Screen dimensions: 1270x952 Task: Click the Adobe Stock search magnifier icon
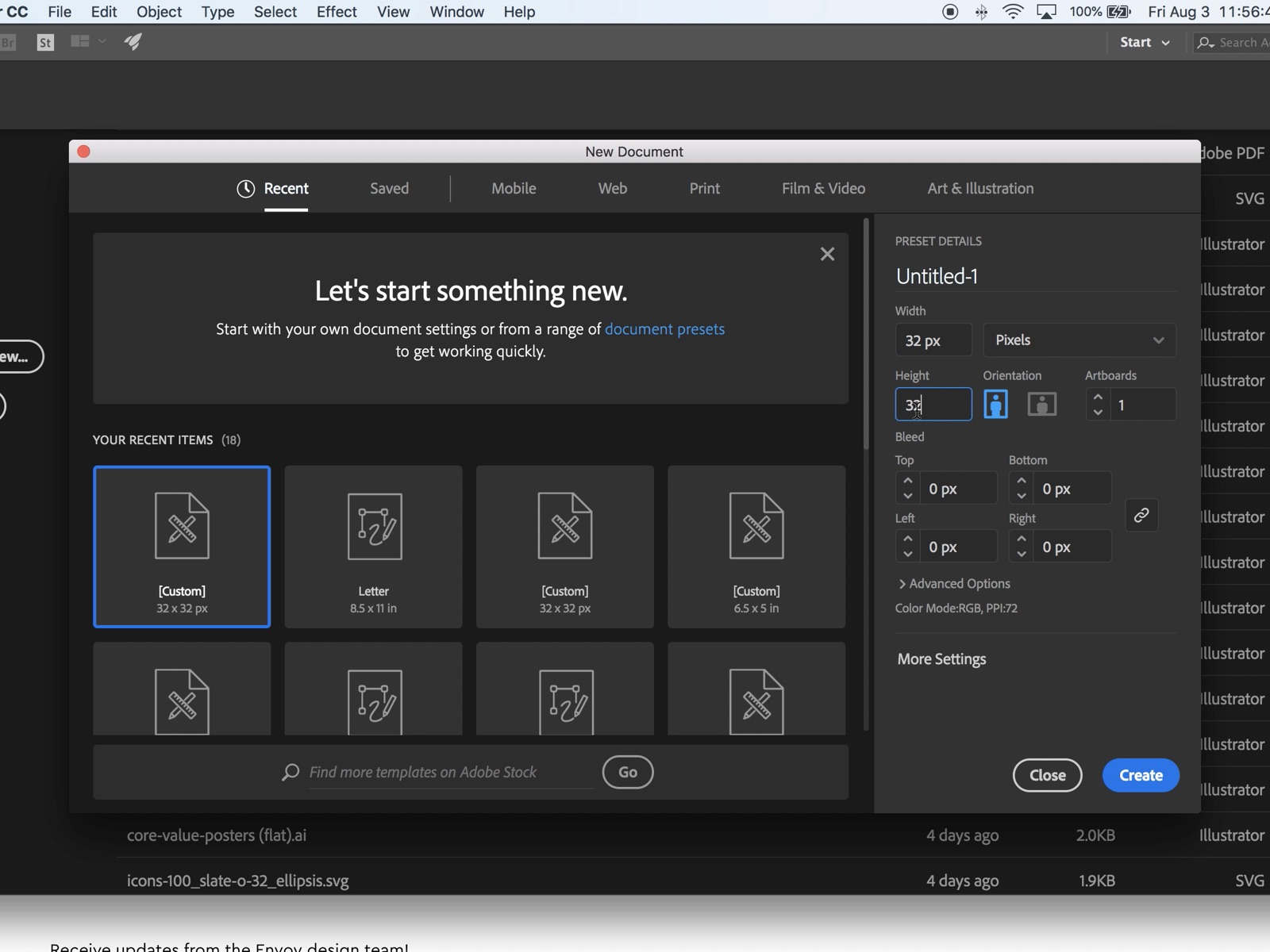click(291, 772)
